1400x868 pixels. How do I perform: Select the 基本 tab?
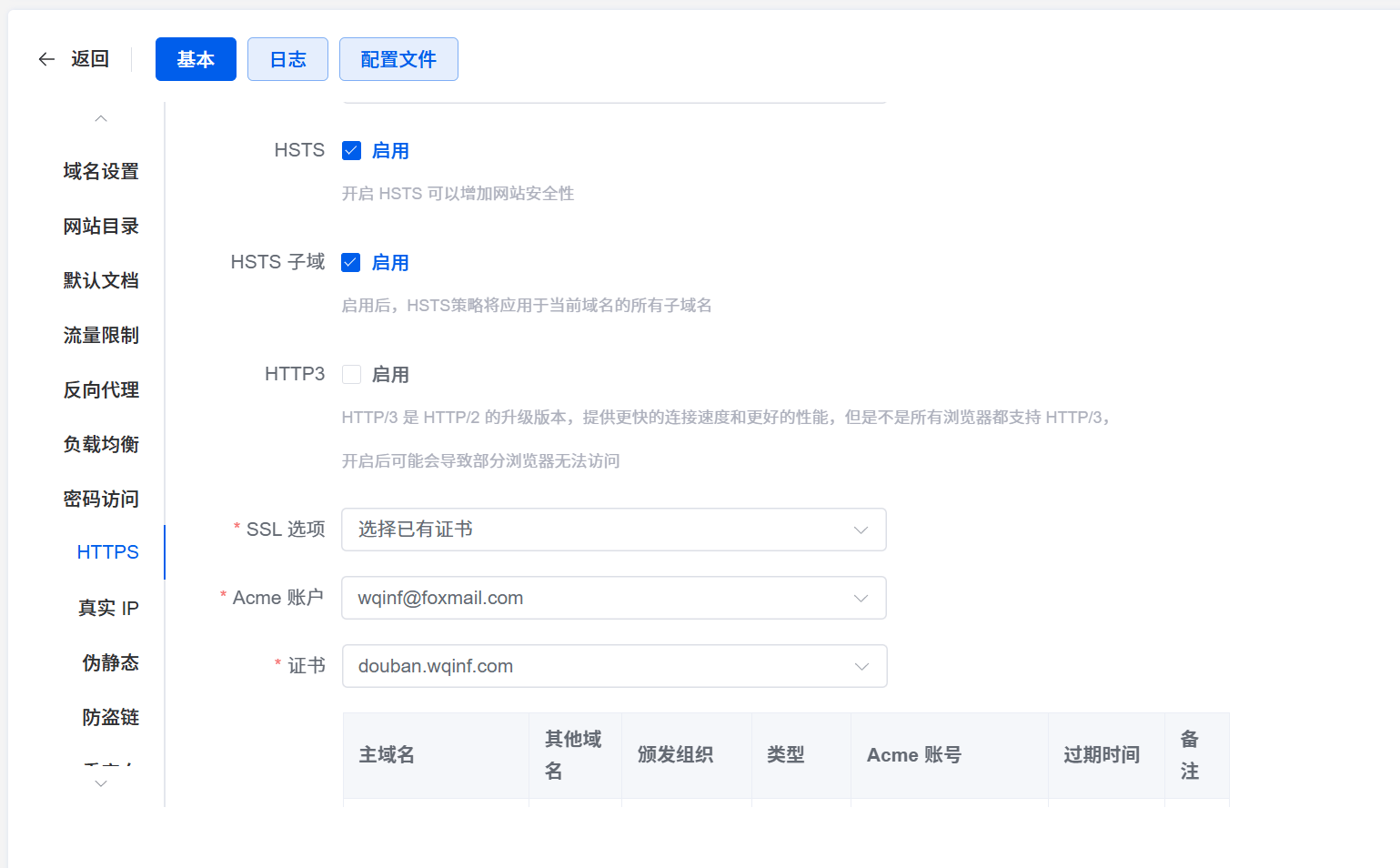tap(196, 59)
